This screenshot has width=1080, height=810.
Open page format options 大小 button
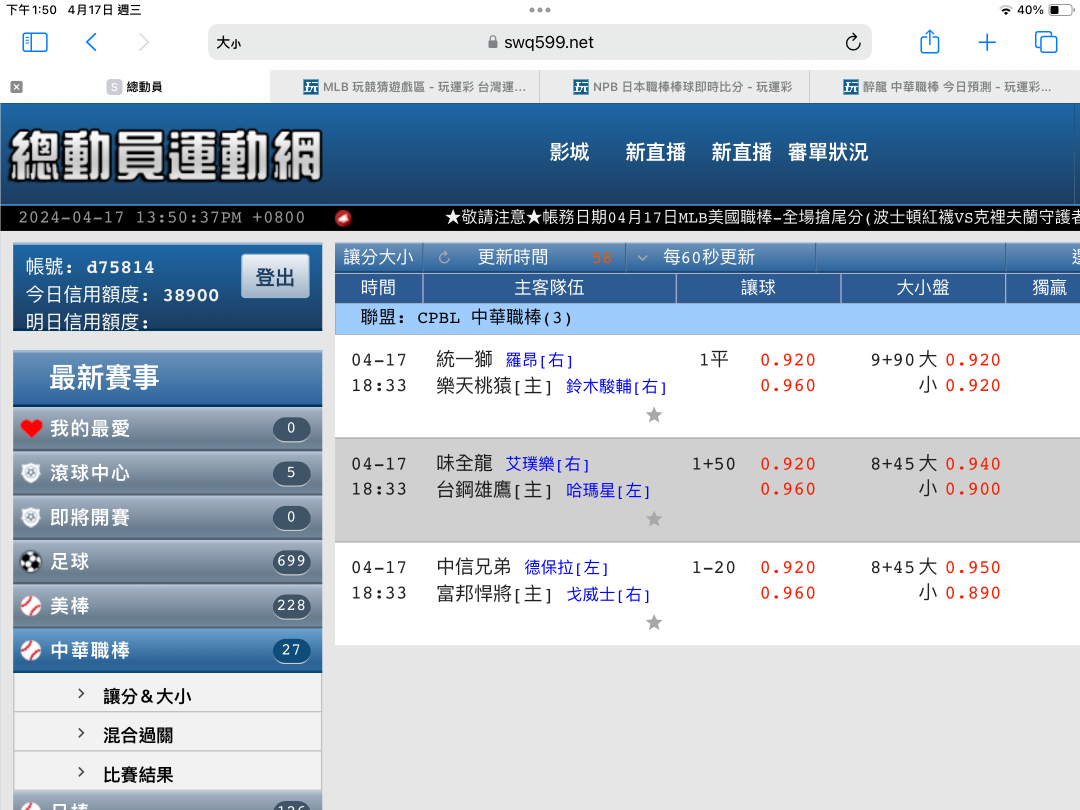coord(229,43)
